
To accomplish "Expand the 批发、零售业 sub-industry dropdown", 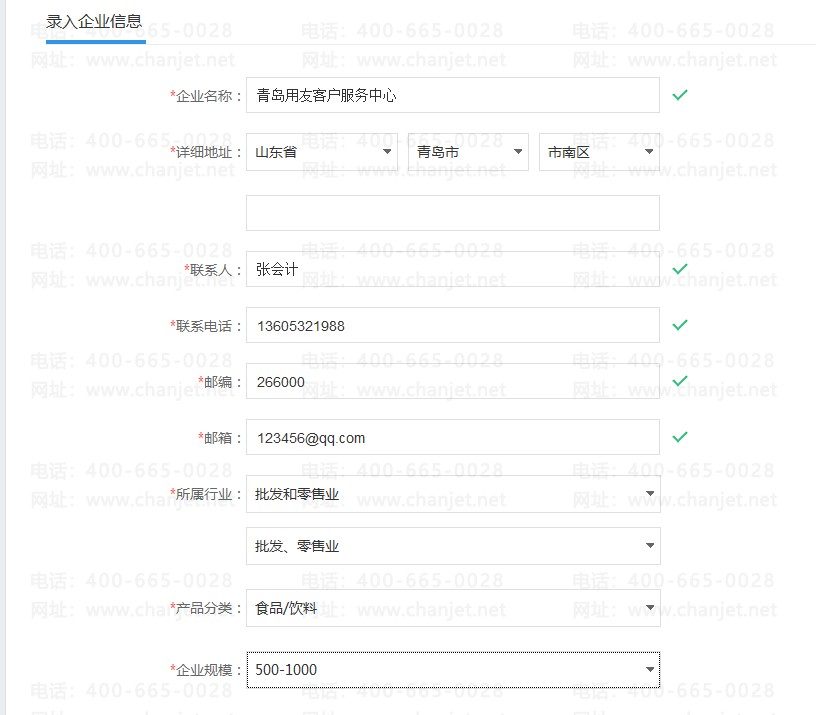I will pyautogui.click(x=452, y=546).
